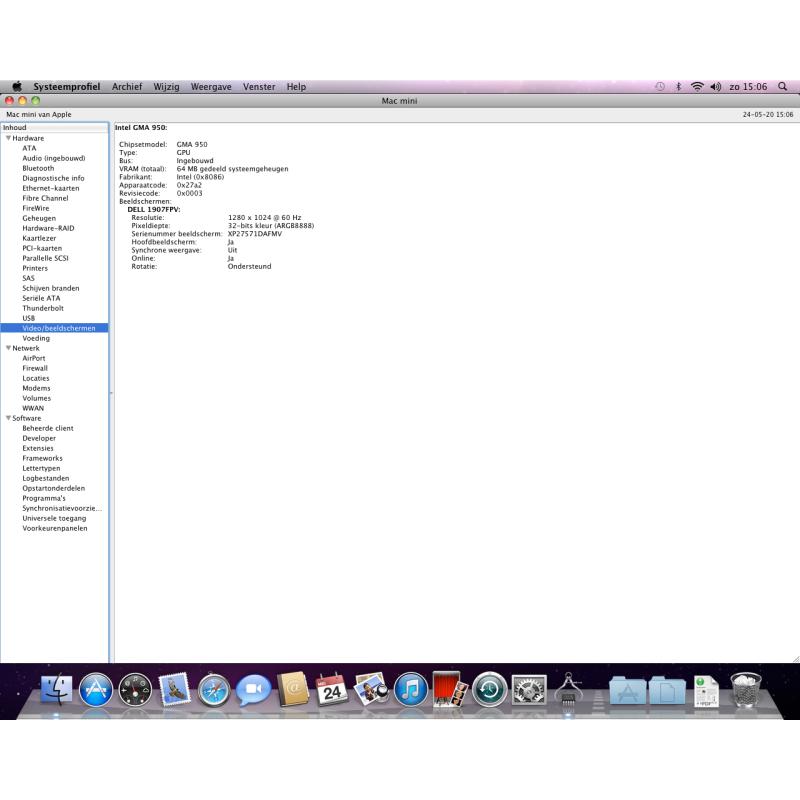Open Applications folder stack in dock
The width and height of the screenshot is (800, 800).
pos(628,690)
